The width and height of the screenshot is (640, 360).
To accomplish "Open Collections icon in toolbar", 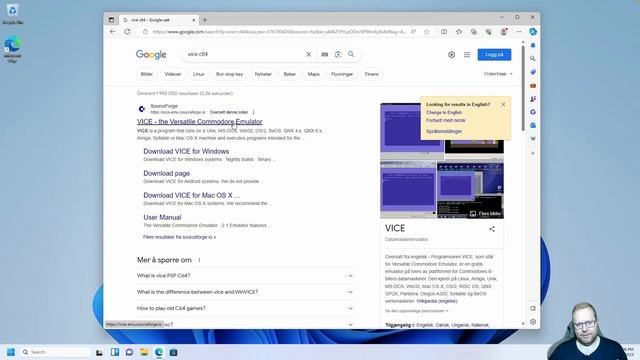I will (x=473, y=32).
